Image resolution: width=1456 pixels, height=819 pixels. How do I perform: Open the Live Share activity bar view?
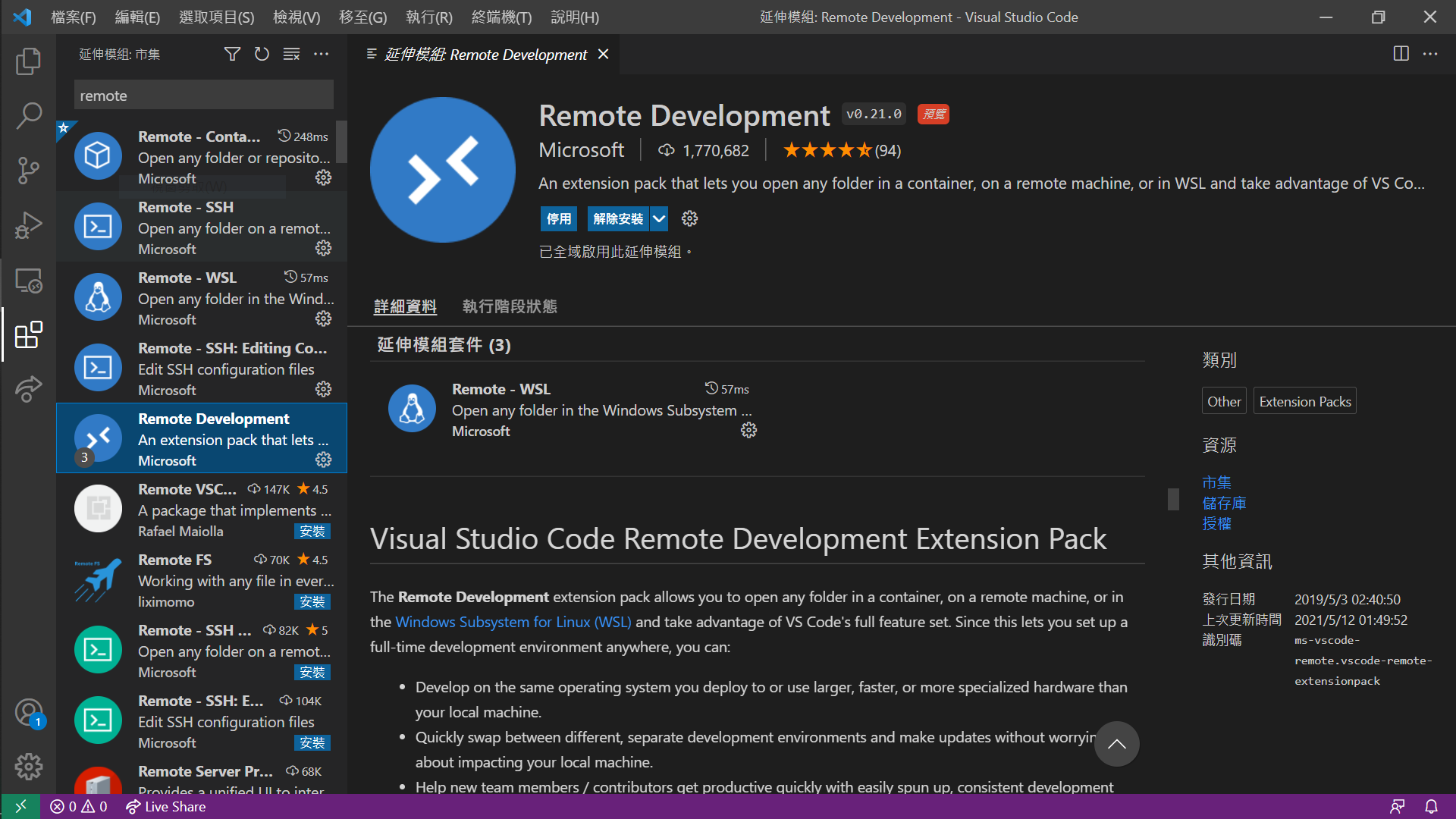pos(28,389)
